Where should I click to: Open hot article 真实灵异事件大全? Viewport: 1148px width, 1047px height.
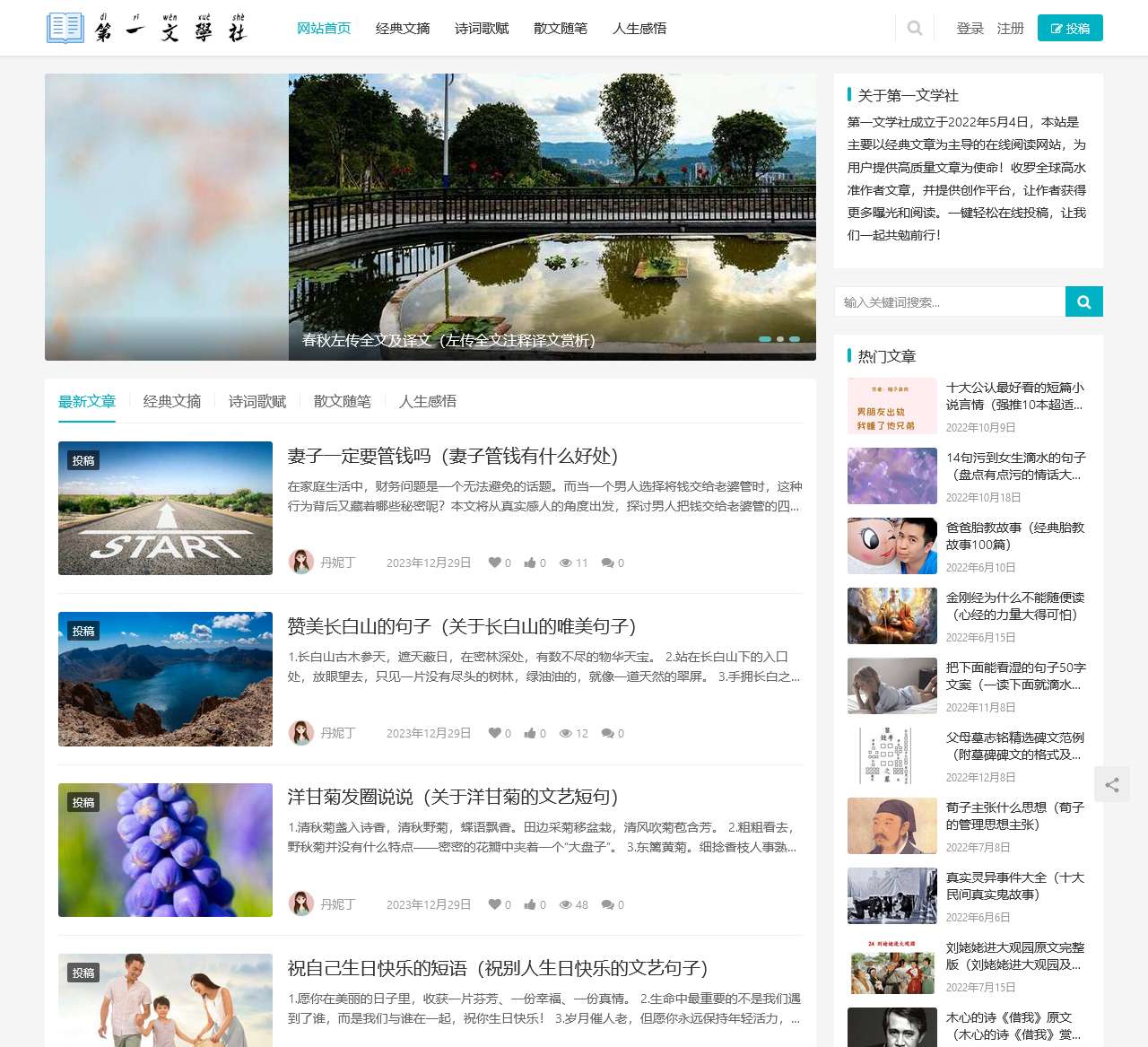1015,886
